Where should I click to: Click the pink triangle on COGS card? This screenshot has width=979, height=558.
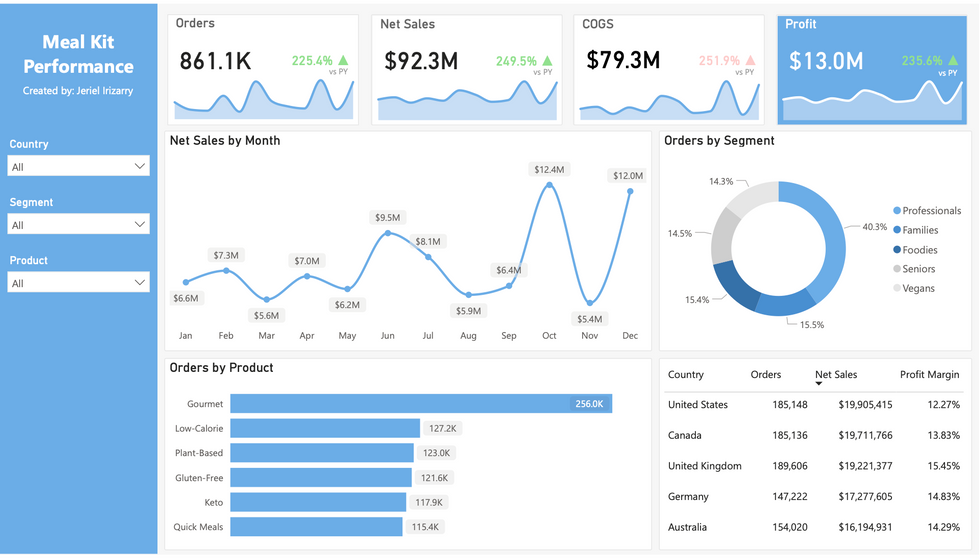click(750, 61)
